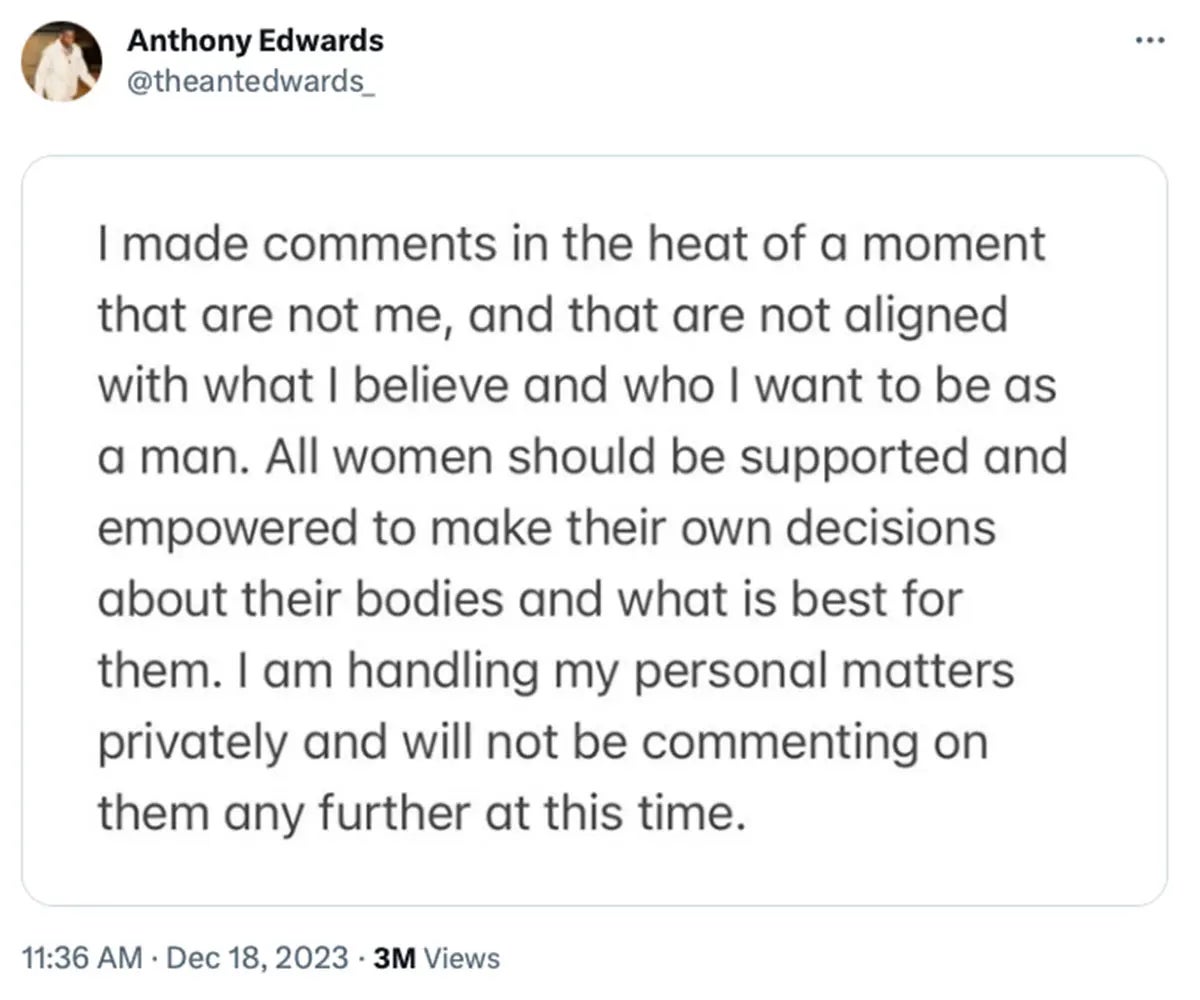This screenshot has height=1000, width=1200.
Task: Click the line starting "privately and will not"
Action: (x=543, y=742)
